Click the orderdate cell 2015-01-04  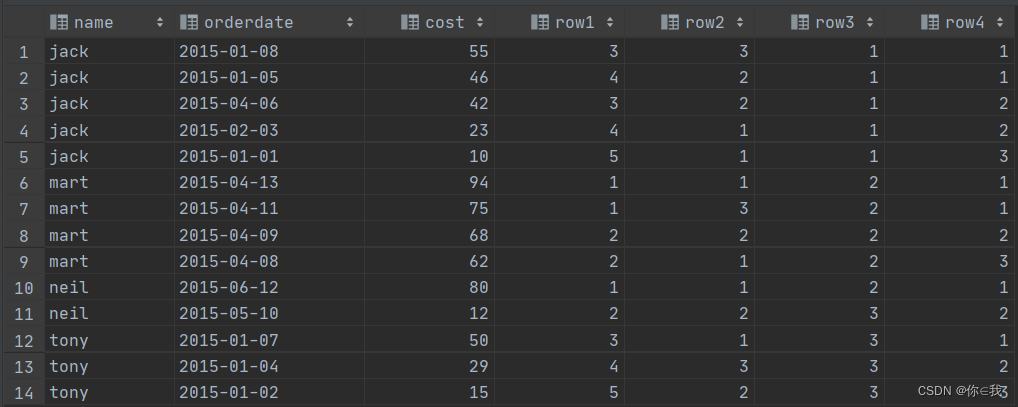click(269, 366)
